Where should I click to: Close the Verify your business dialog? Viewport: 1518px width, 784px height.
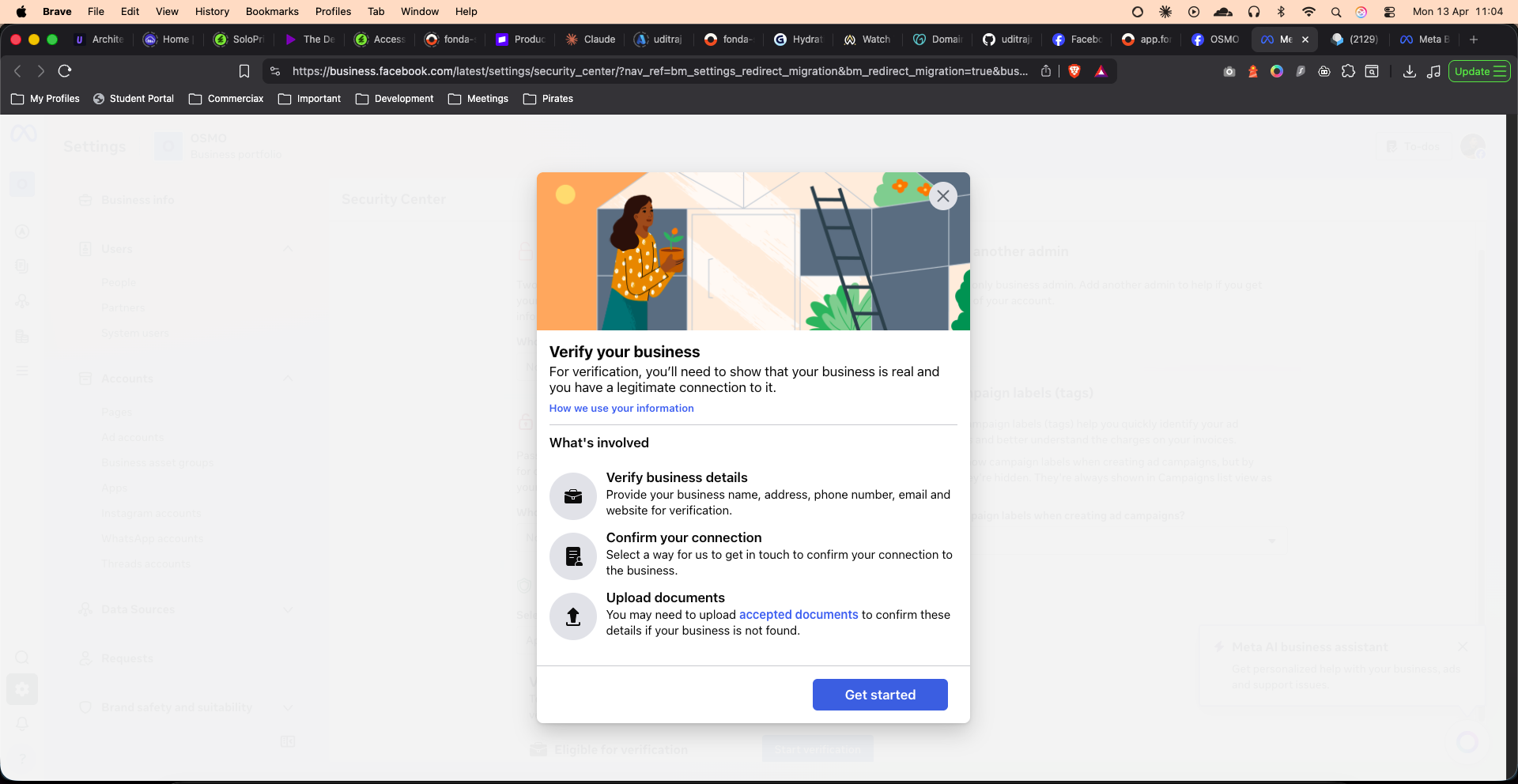[x=942, y=196]
